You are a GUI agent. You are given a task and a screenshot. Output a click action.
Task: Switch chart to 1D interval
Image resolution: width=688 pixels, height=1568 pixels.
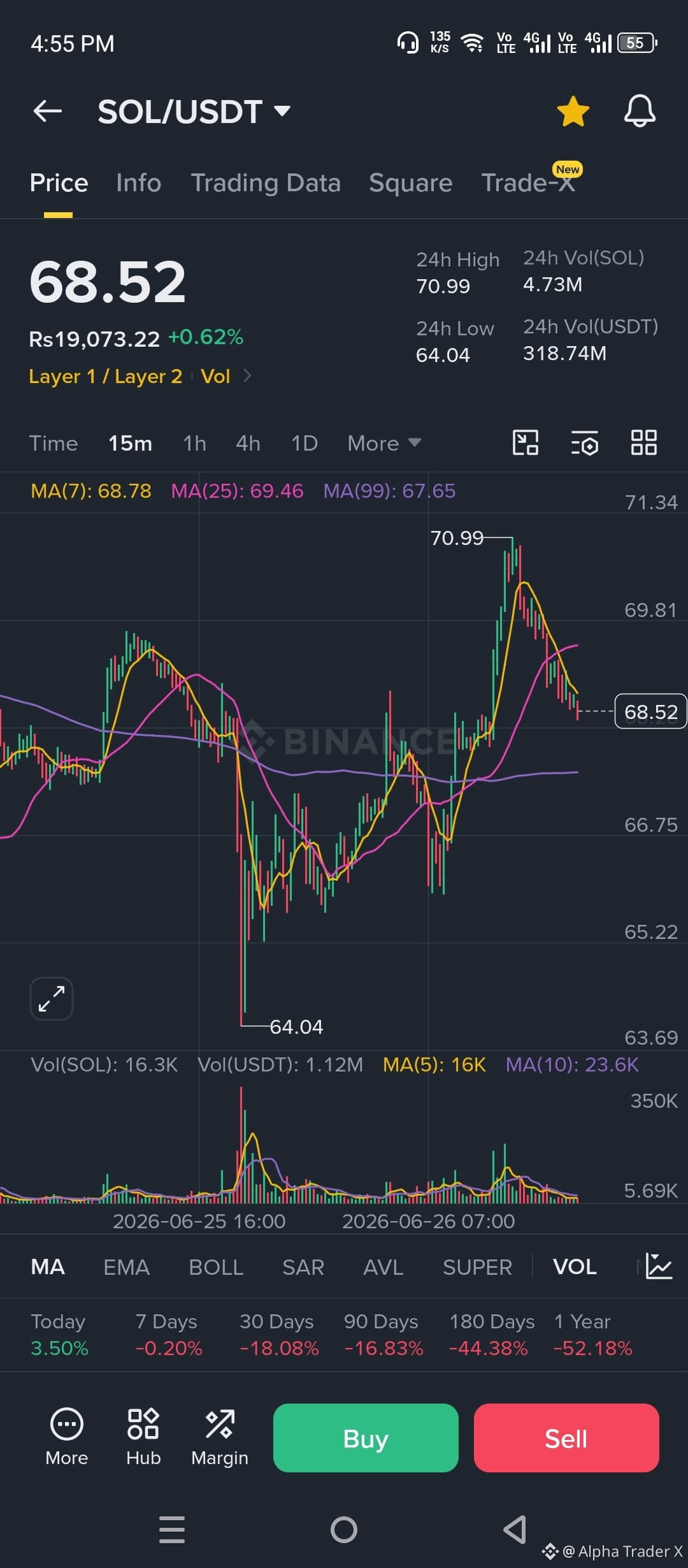tap(305, 443)
